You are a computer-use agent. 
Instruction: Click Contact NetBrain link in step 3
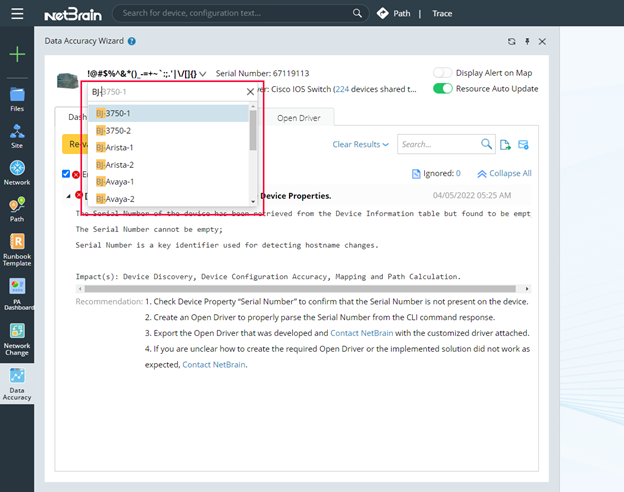(x=362, y=333)
